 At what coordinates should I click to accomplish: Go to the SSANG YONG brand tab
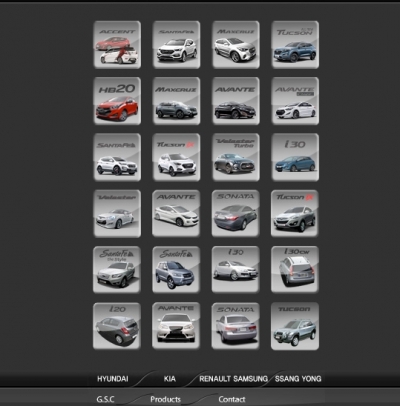pyautogui.click(x=298, y=379)
